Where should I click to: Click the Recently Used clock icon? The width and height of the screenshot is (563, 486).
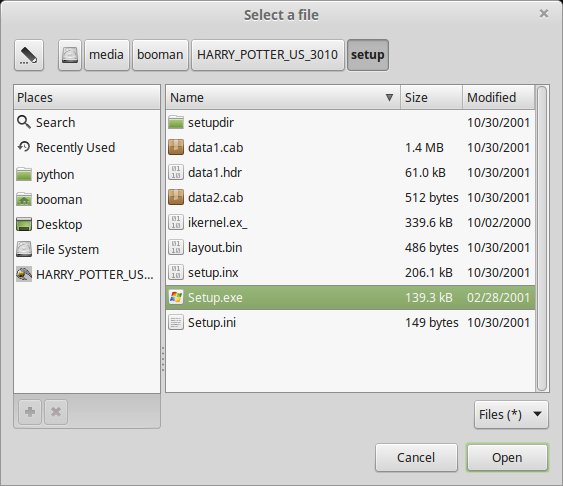[24, 147]
